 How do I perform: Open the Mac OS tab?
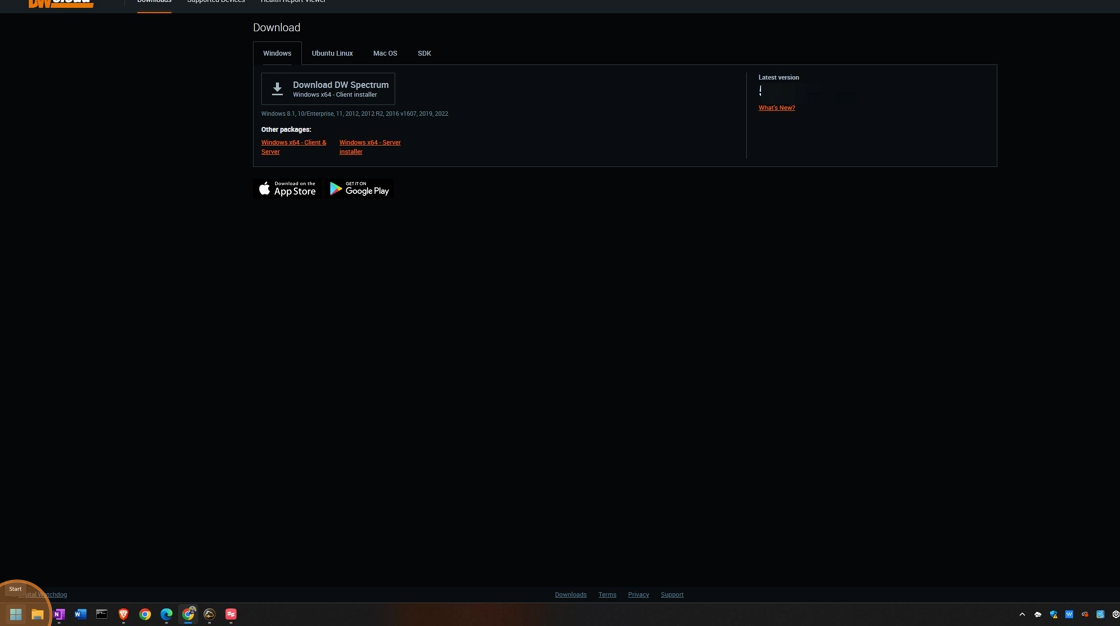(385, 53)
